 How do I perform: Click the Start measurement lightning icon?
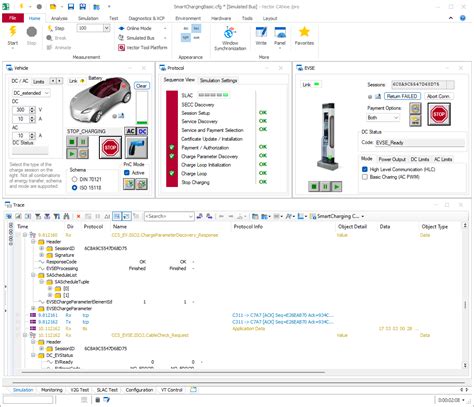point(13,32)
